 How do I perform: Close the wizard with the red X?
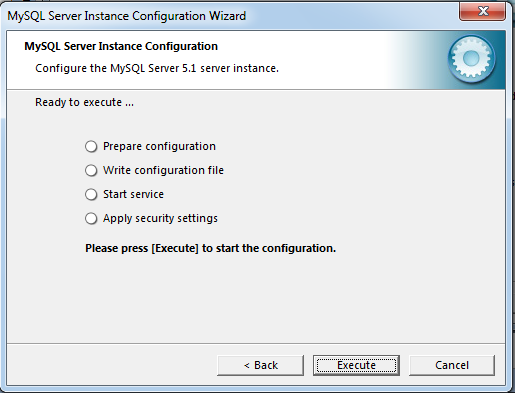[x=482, y=11]
